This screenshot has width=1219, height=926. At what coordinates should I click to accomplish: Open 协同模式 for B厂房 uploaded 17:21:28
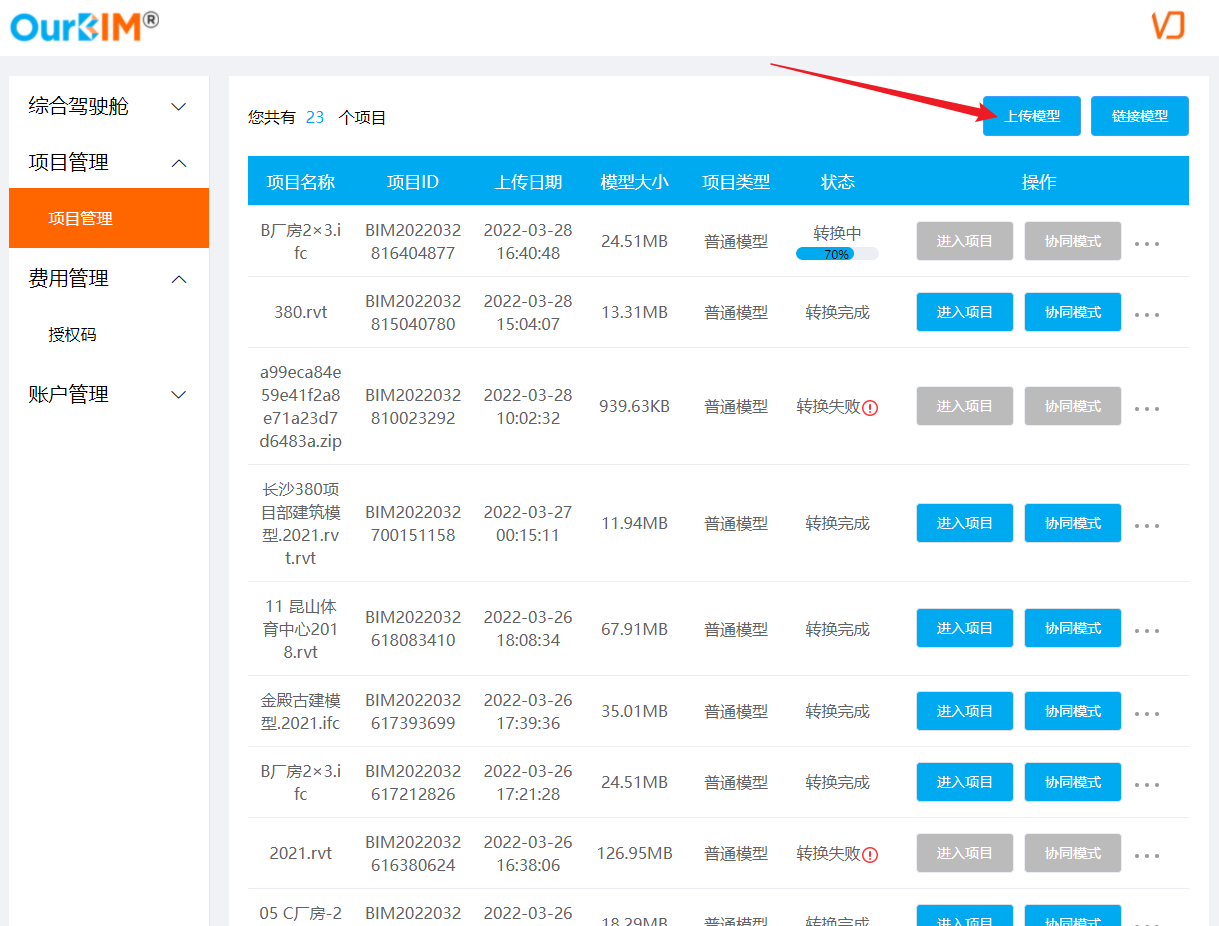(1073, 782)
